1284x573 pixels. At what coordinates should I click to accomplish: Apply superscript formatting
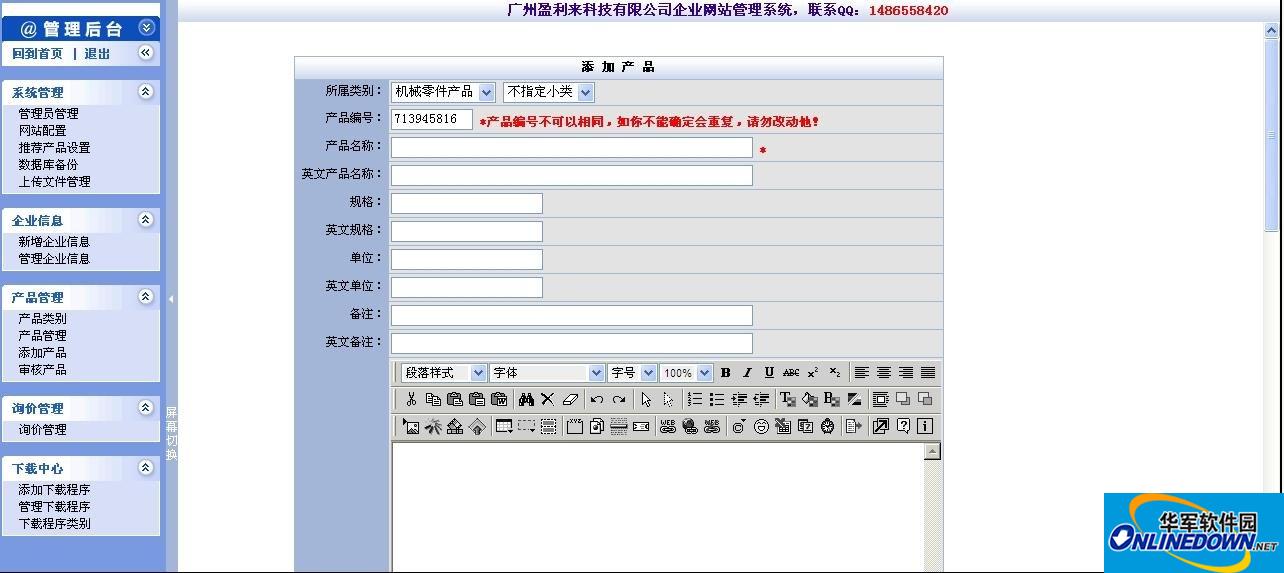[x=813, y=373]
